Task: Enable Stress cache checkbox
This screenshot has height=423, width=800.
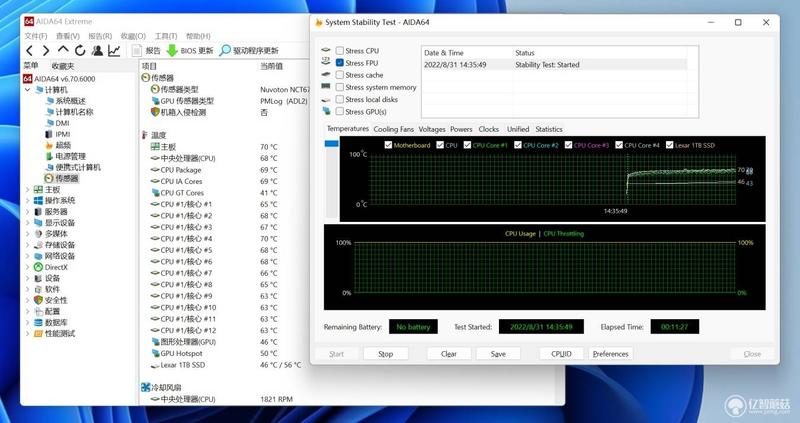Action: [340, 75]
